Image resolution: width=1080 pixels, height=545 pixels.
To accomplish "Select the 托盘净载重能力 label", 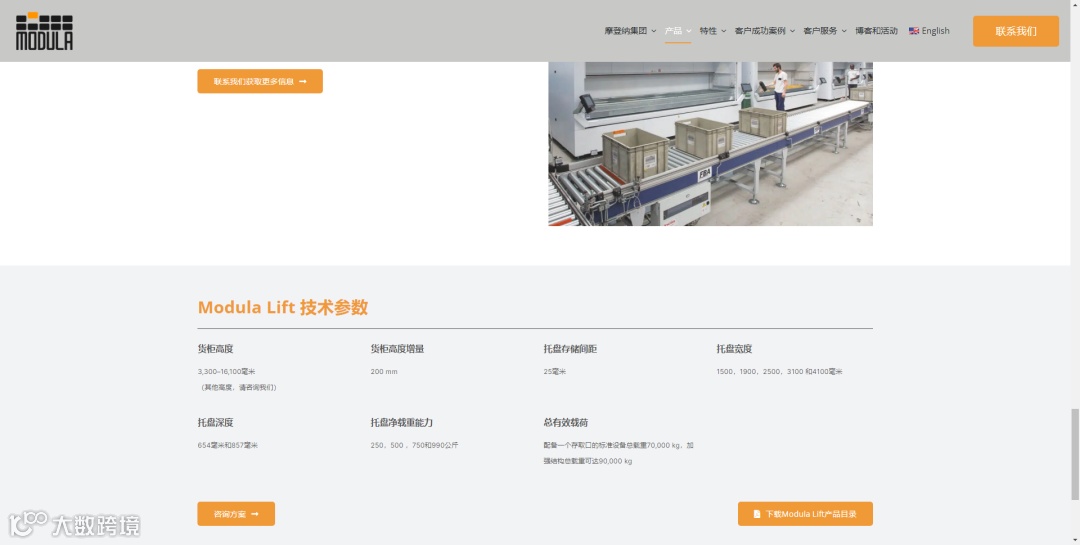I will pyautogui.click(x=402, y=422).
